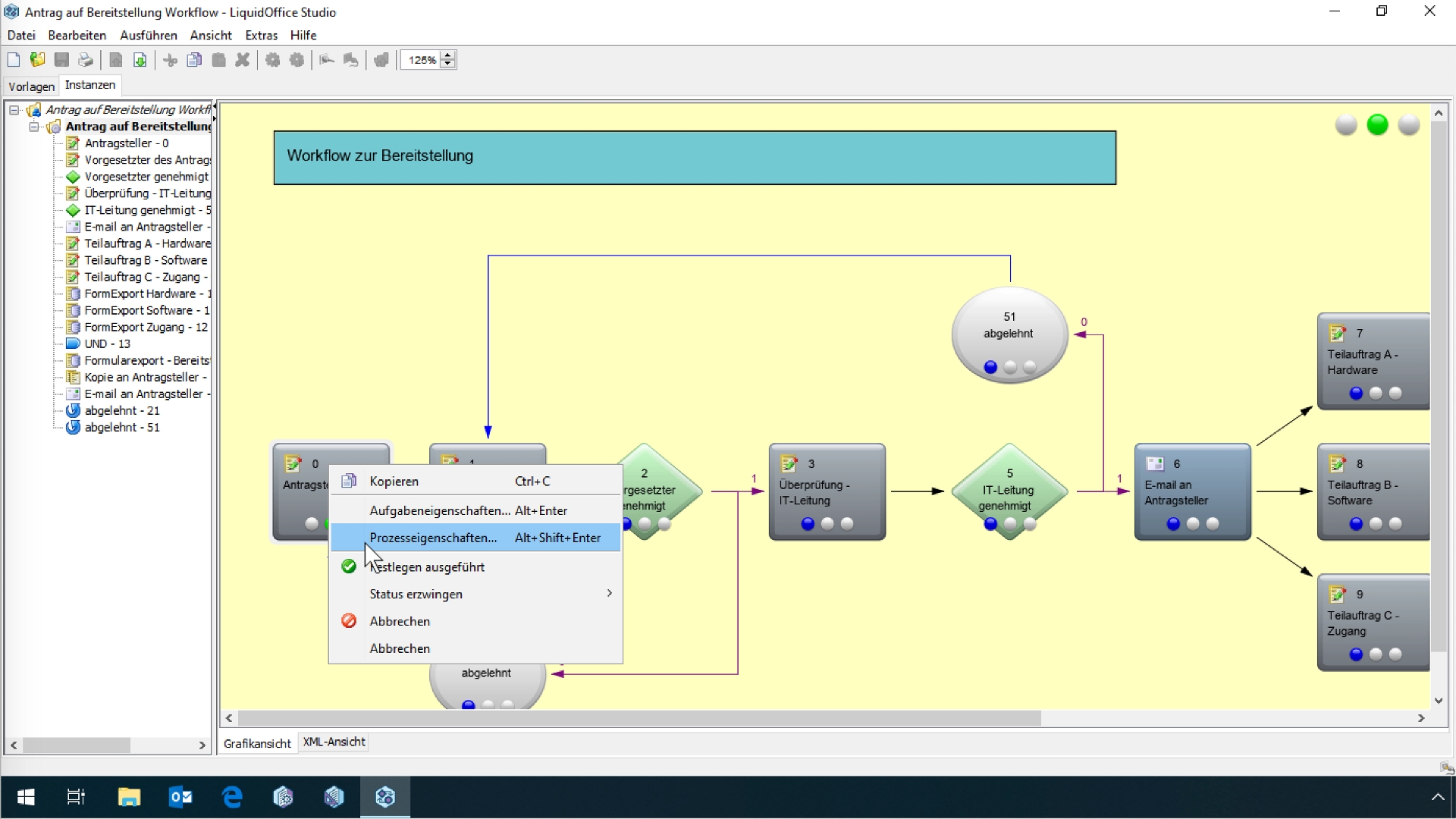Click the green status light top right

point(1377,125)
